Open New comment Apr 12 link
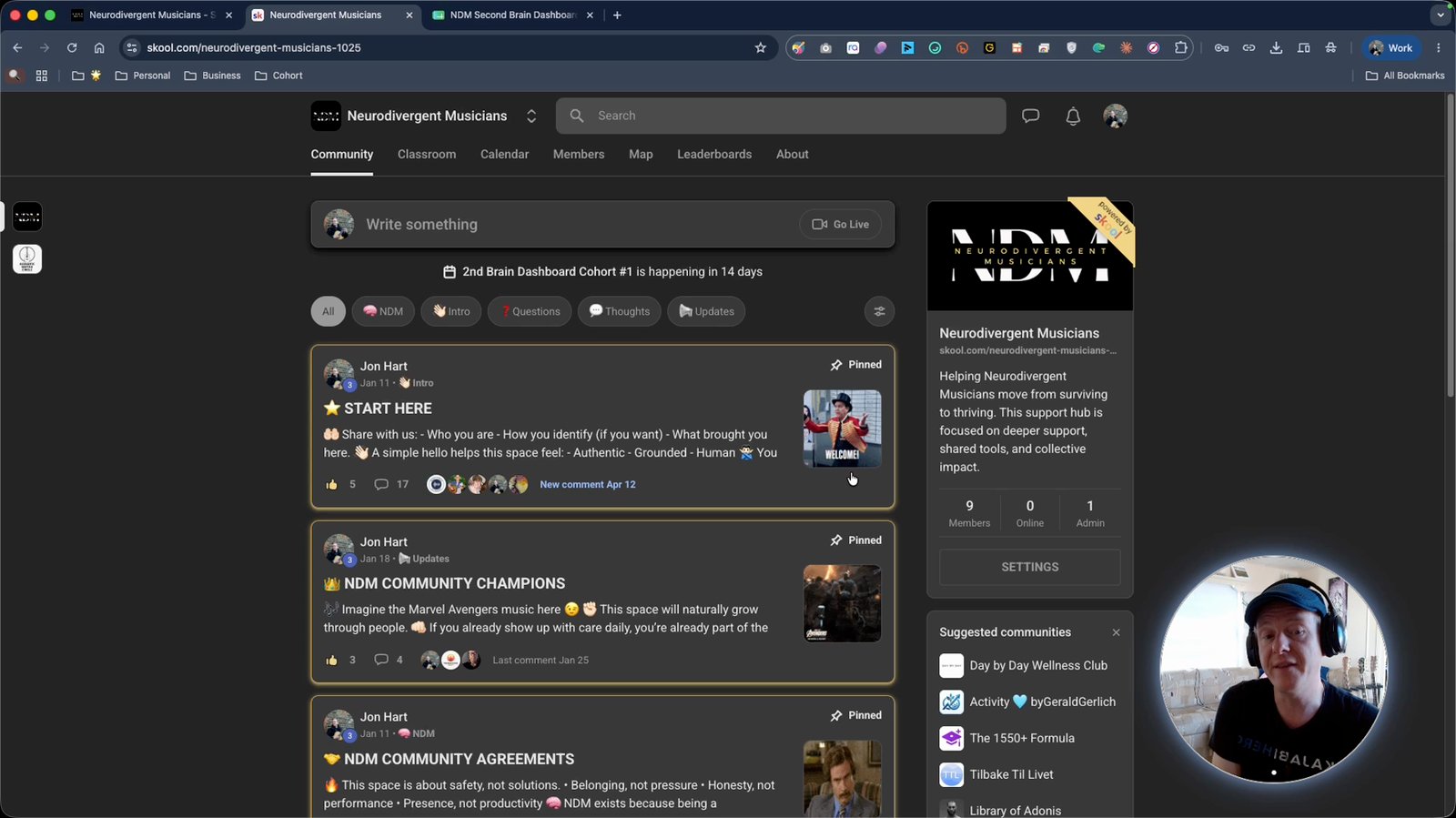The width and height of the screenshot is (1456, 818). point(588,484)
